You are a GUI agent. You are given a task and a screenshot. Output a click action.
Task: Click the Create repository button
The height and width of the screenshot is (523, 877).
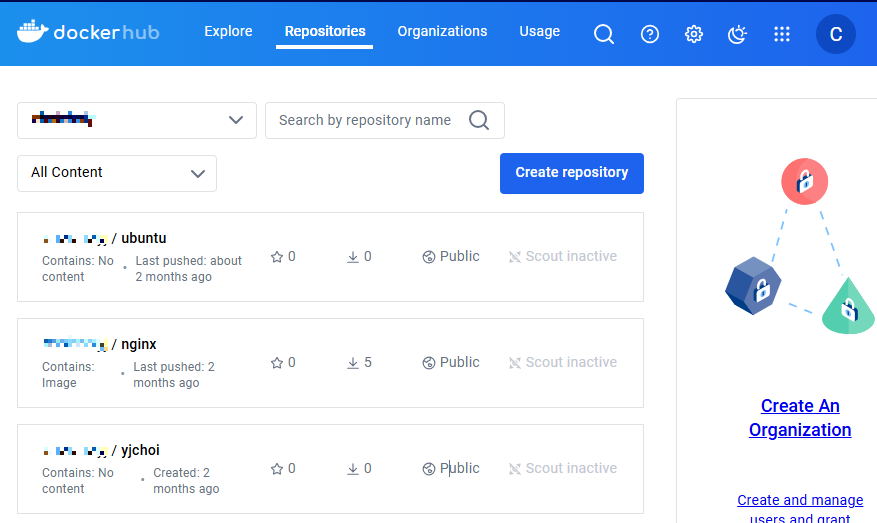pyautogui.click(x=572, y=173)
